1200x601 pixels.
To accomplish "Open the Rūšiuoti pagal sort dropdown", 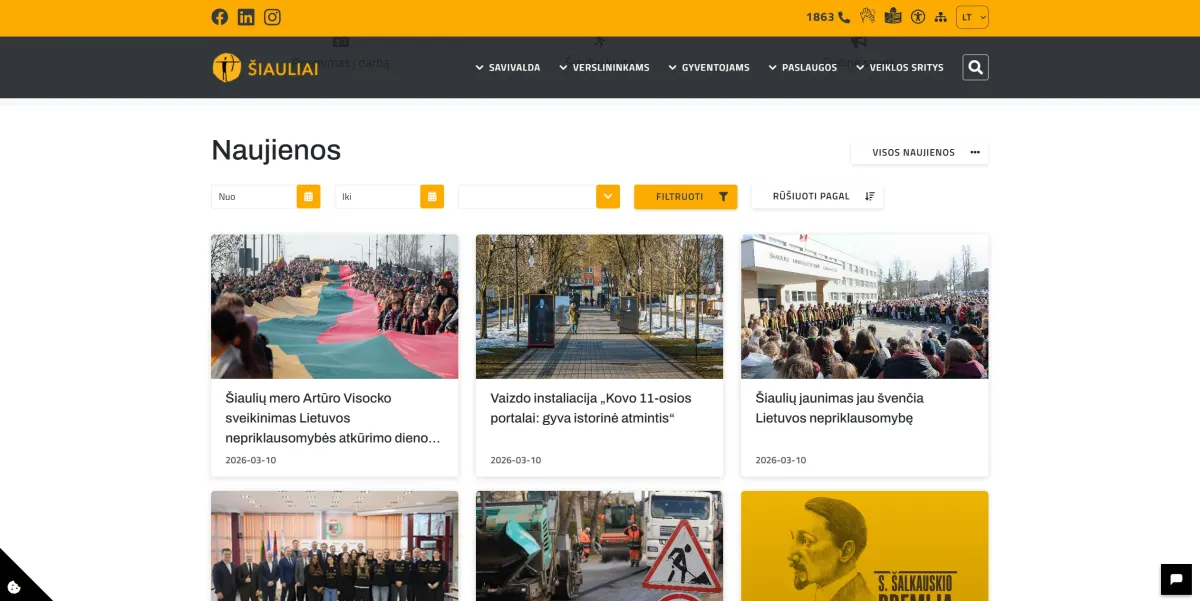I will point(817,197).
